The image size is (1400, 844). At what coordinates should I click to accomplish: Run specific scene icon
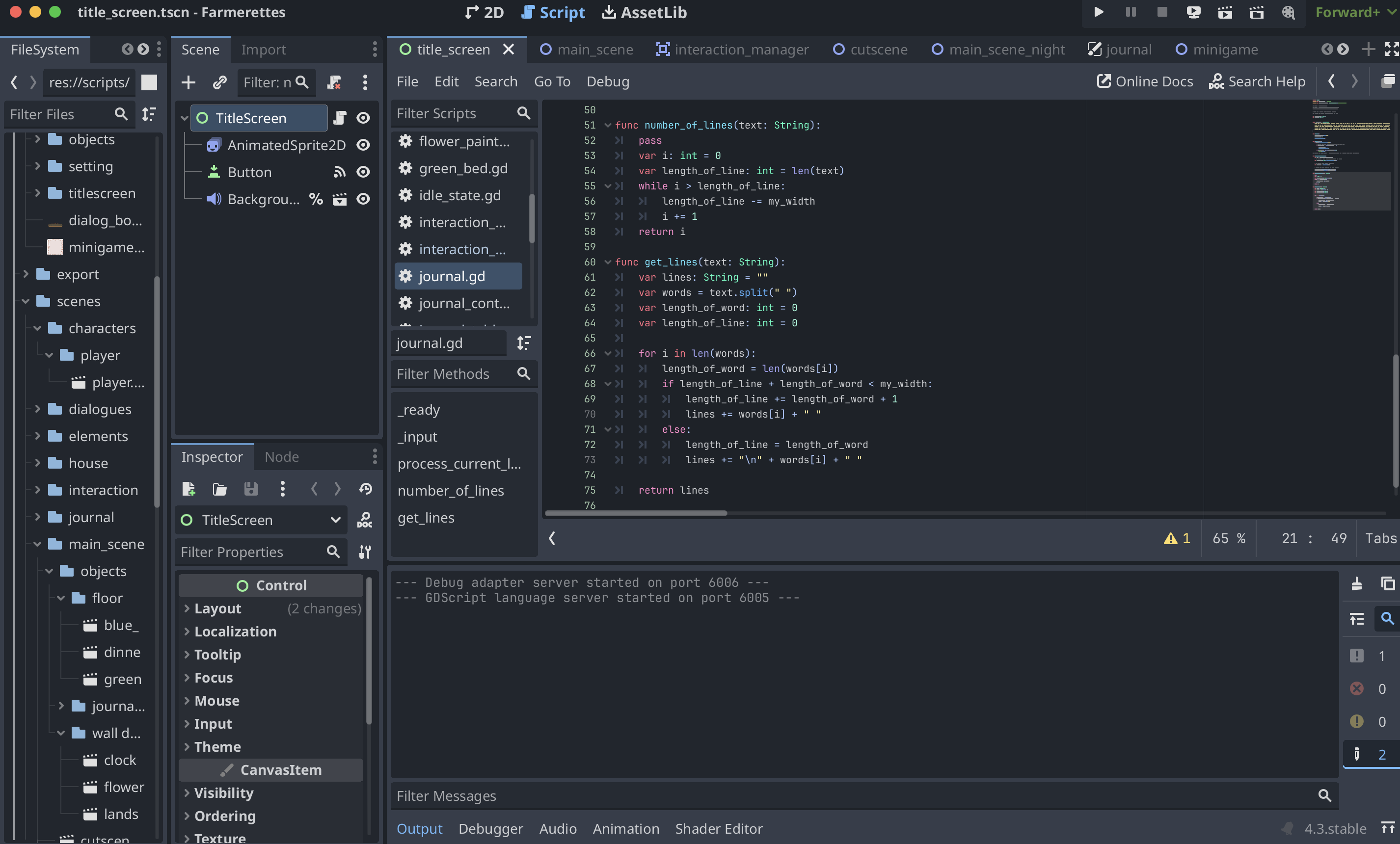(x=1256, y=12)
